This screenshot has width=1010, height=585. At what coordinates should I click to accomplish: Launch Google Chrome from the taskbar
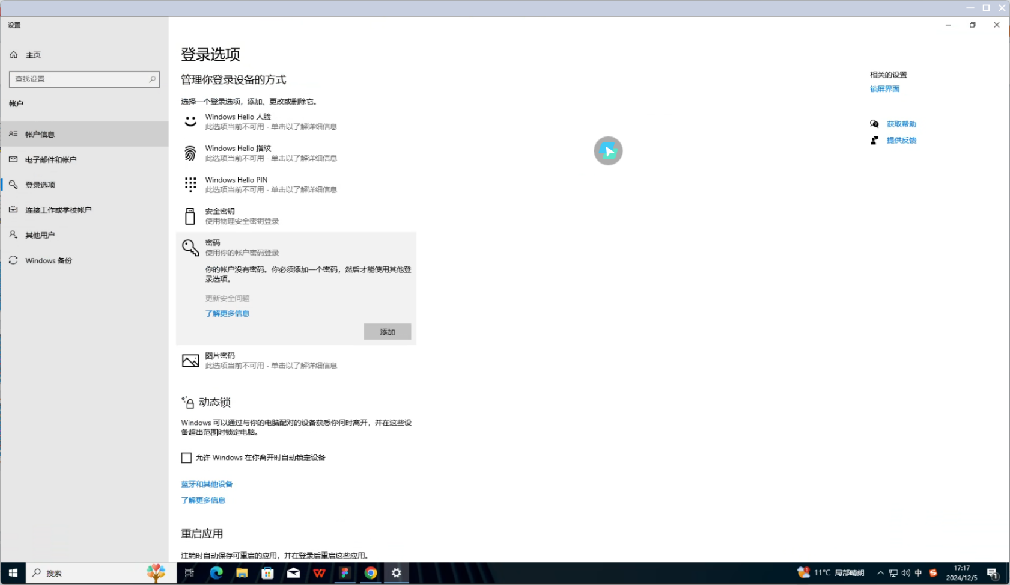pyautogui.click(x=370, y=573)
